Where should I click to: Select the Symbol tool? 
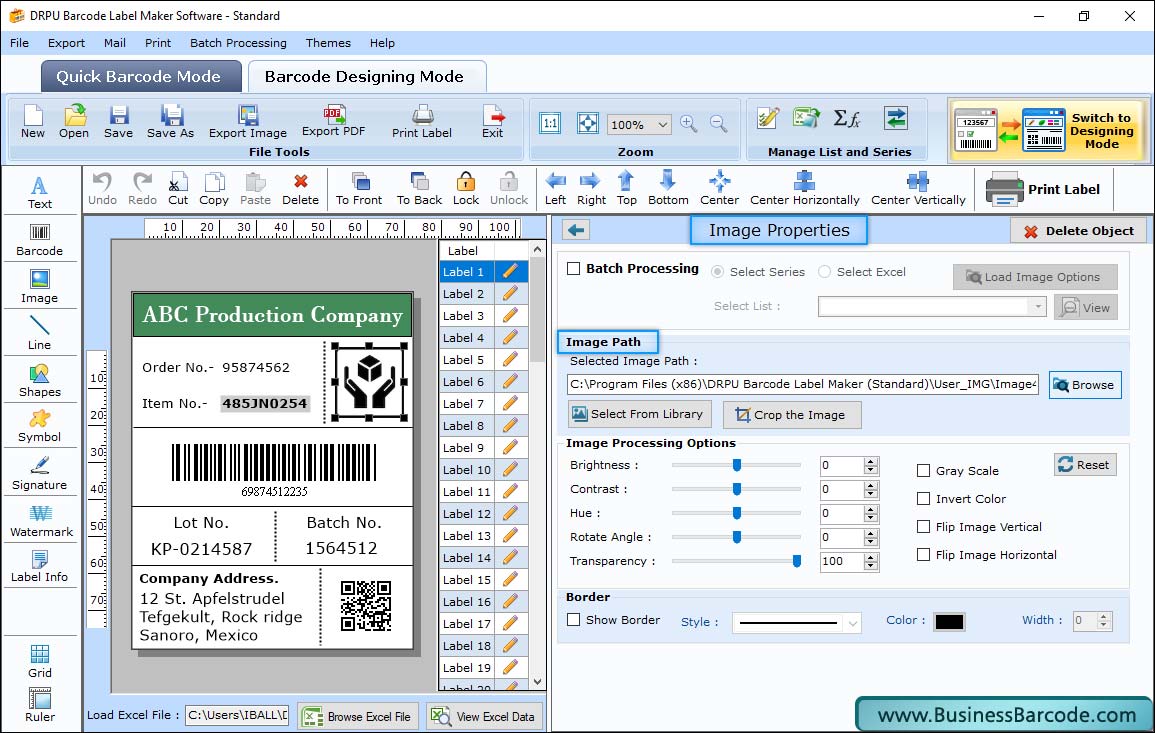coord(40,426)
